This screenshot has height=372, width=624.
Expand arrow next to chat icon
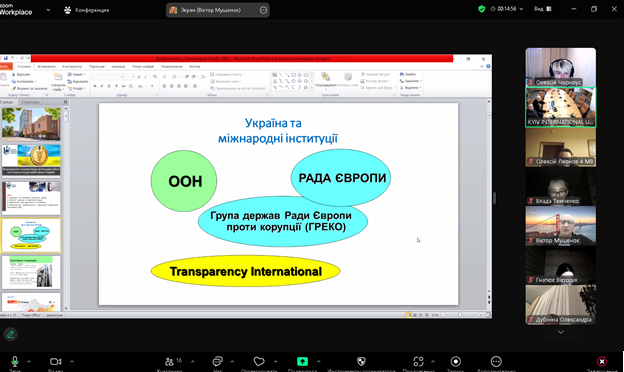point(232,362)
